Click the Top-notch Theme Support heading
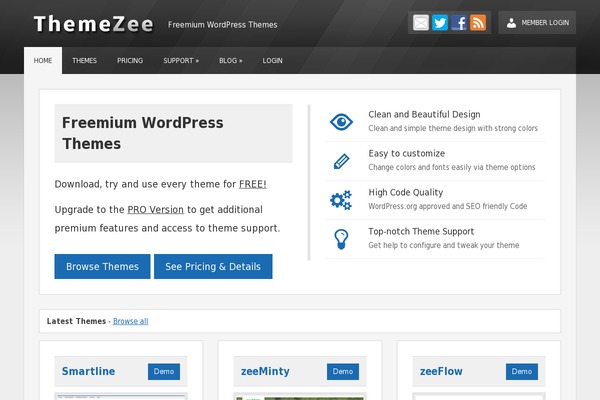The height and width of the screenshot is (400, 600). pos(421,232)
